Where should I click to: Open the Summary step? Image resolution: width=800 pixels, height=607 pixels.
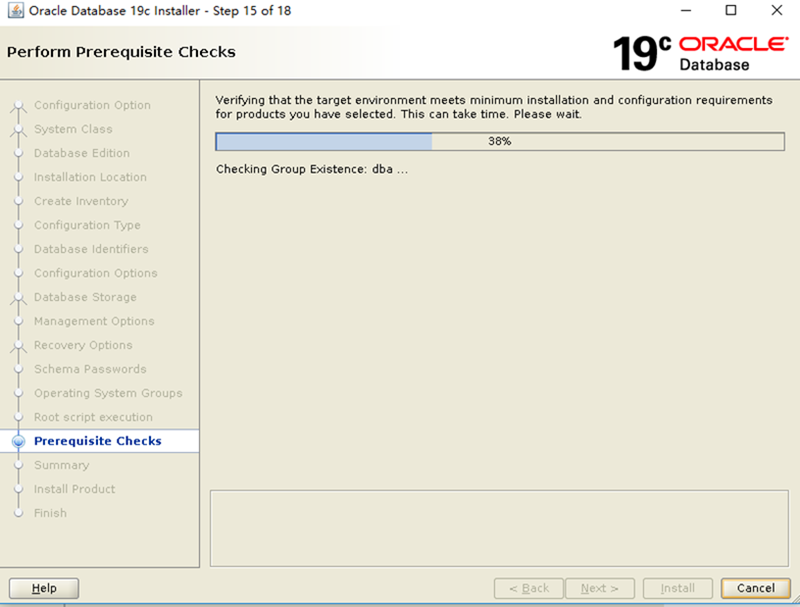(61, 465)
